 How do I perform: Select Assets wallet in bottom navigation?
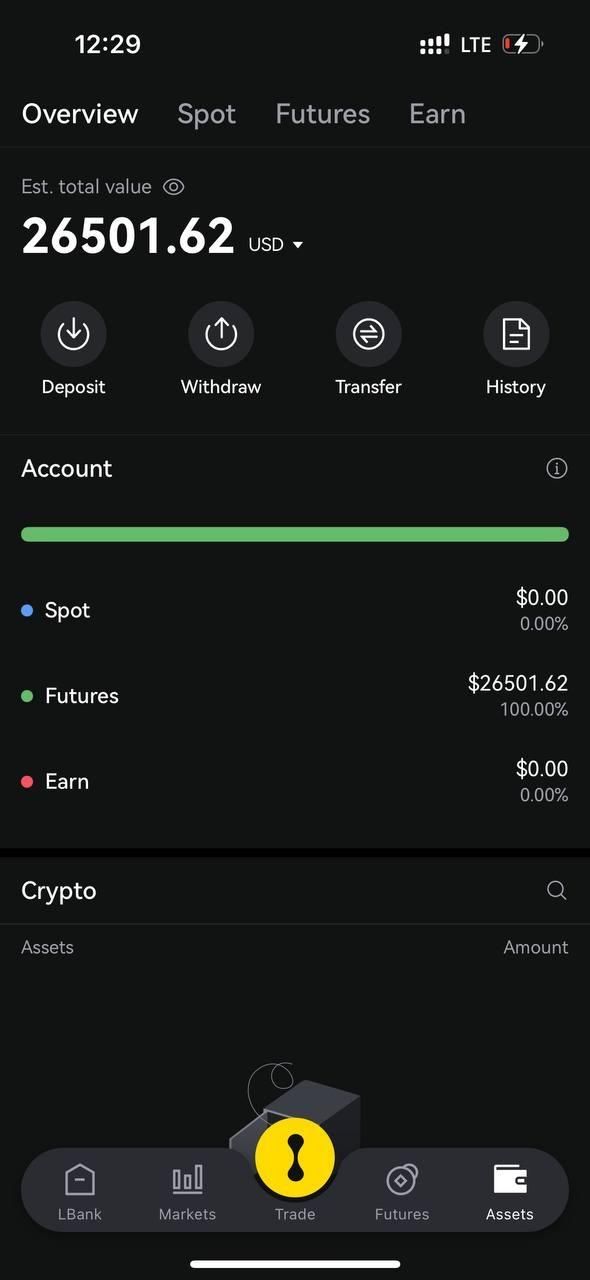tap(510, 1192)
